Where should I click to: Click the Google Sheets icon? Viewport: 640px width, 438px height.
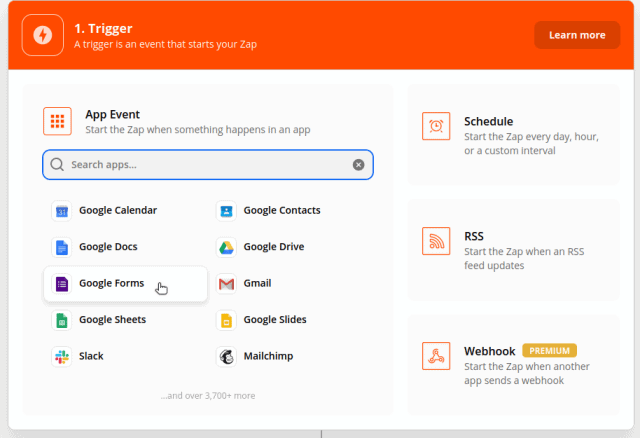click(61, 320)
